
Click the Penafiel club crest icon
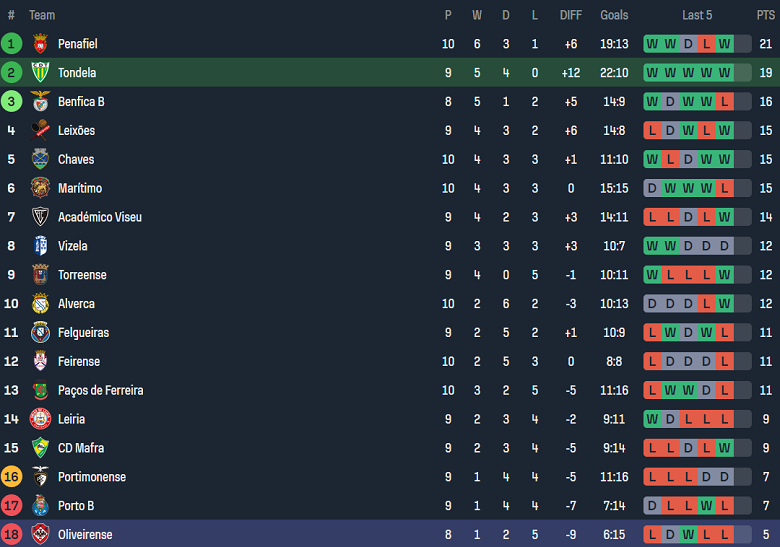click(x=40, y=44)
